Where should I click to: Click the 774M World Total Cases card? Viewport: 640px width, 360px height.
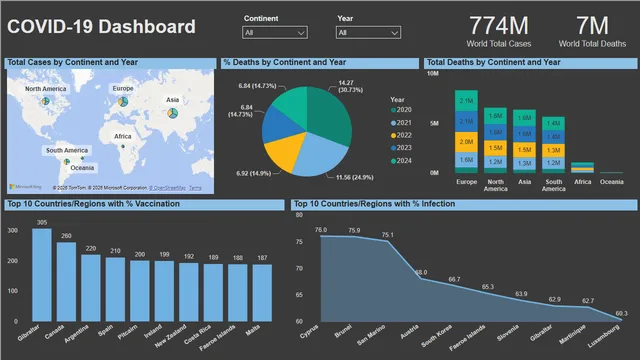(499, 31)
